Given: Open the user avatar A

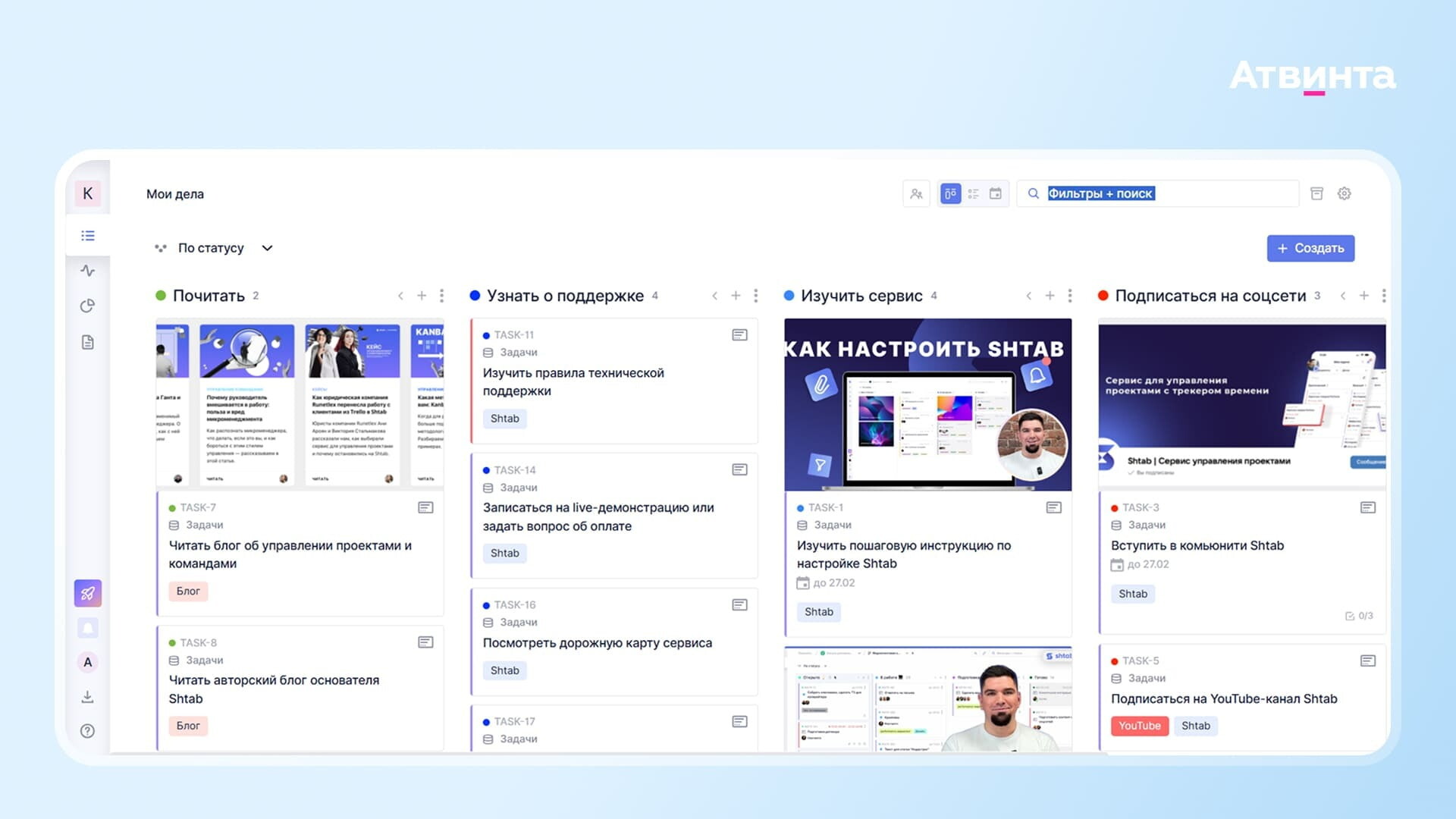Looking at the screenshot, I should (x=88, y=662).
